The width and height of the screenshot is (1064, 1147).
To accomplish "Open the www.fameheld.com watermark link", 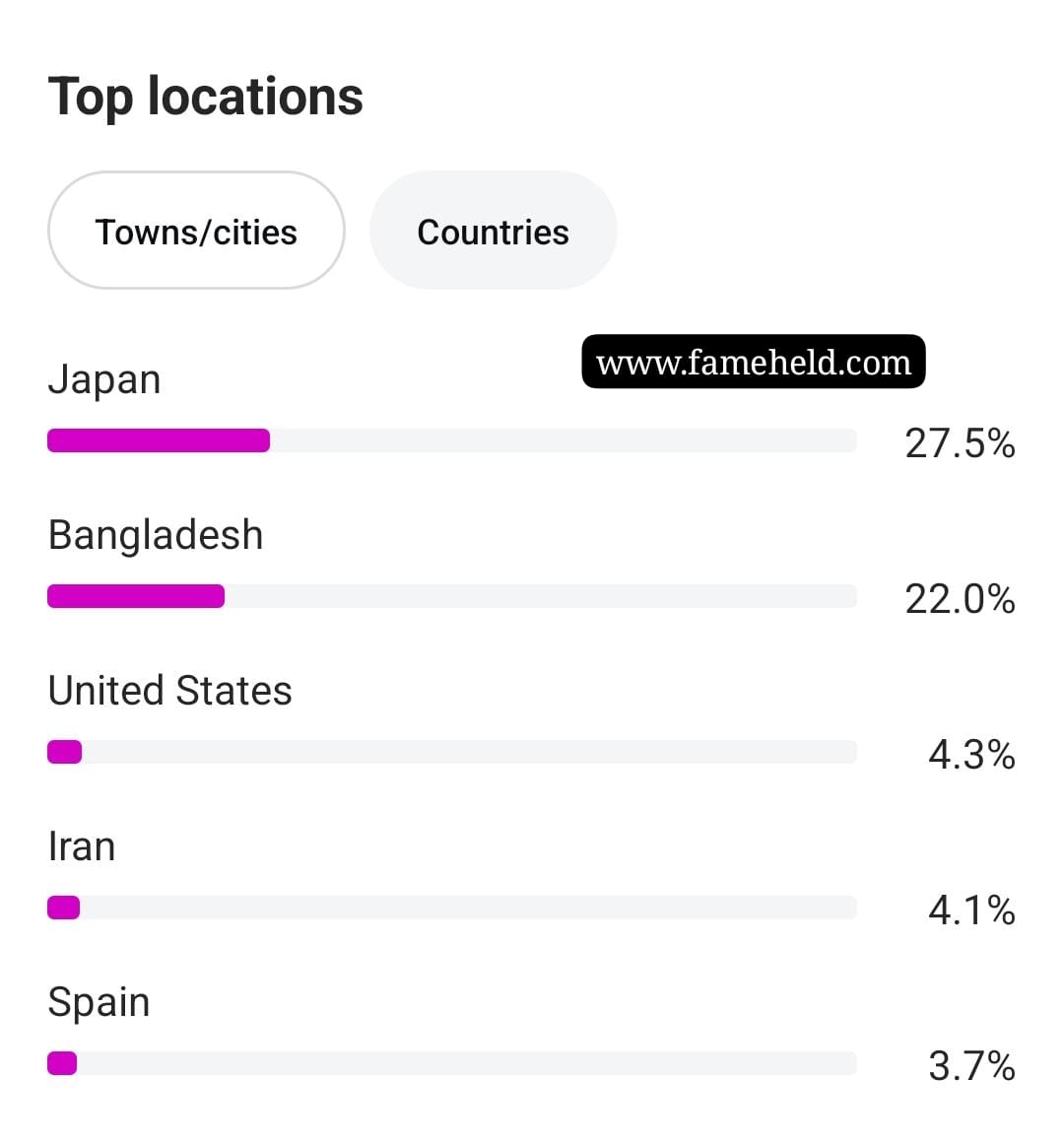I will (x=754, y=362).
